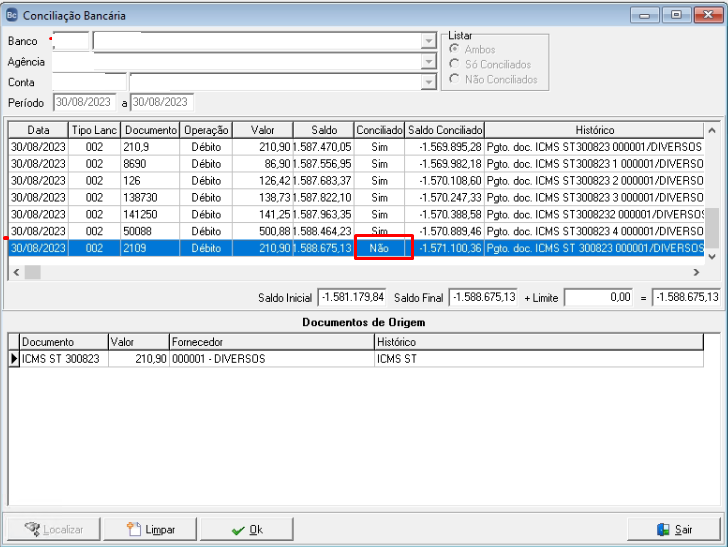
Task: Select the row with document 8690
Action: pyautogui.click(x=356, y=163)
